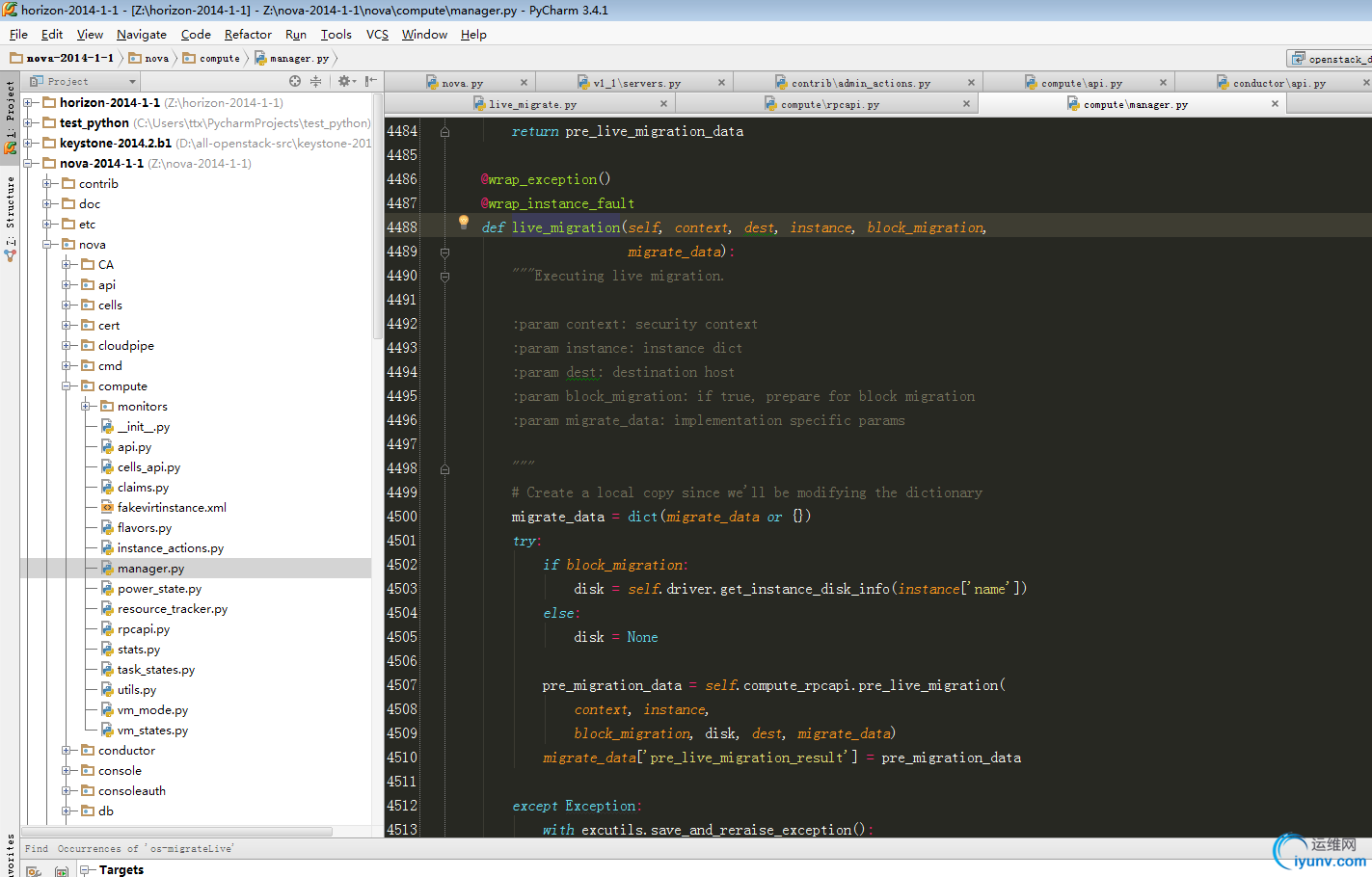Viewport: 1372px width, 877px height.
Task: Expand the contrib folder
Action: pyautogui.click(x=47, y=183)
